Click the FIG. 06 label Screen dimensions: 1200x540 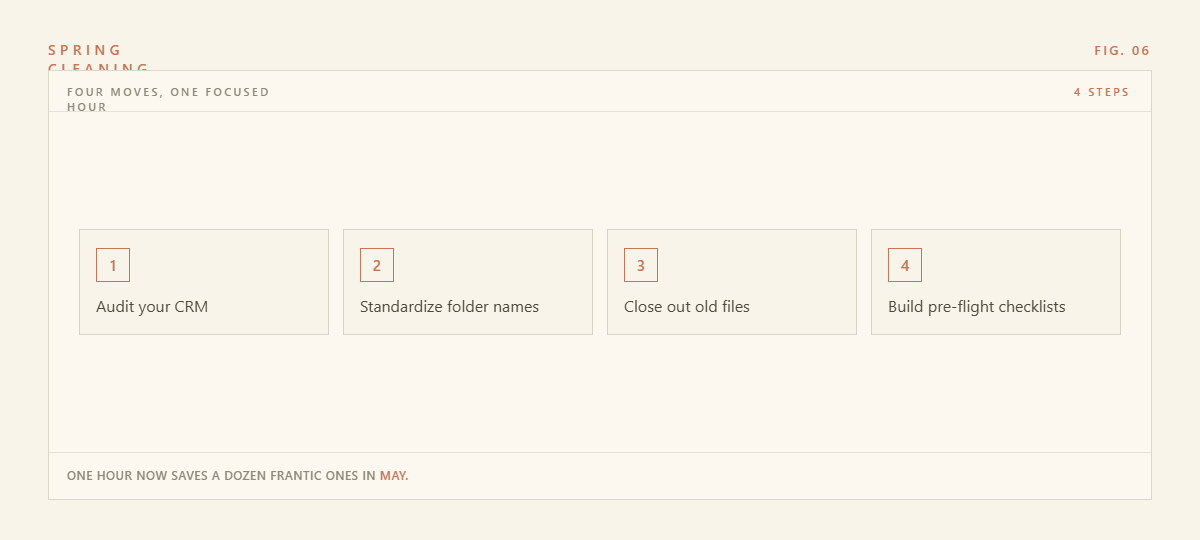click(1122, 50)
